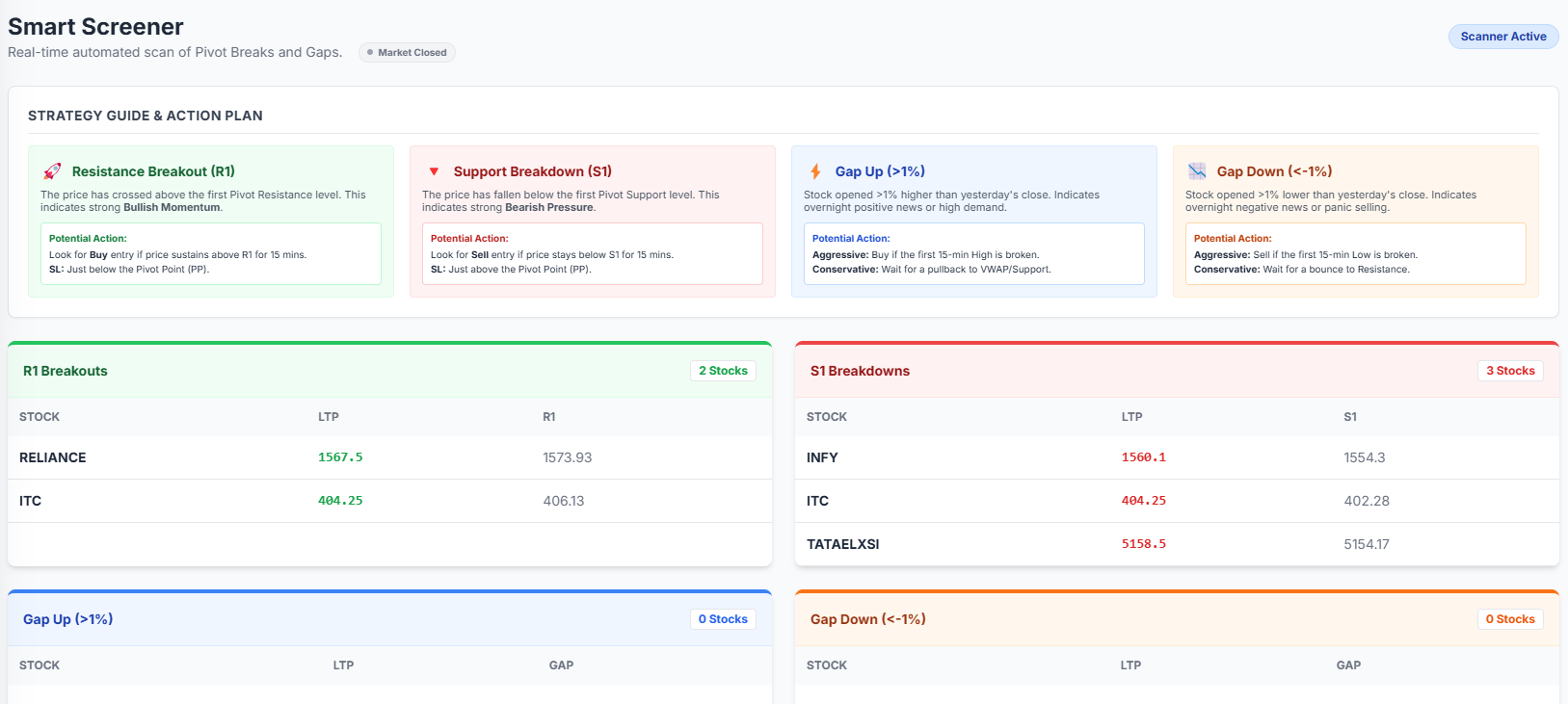Click the S1 Breakdowns panel title
The height and width of the screenshot is (704, 1568).
(860, 371)
